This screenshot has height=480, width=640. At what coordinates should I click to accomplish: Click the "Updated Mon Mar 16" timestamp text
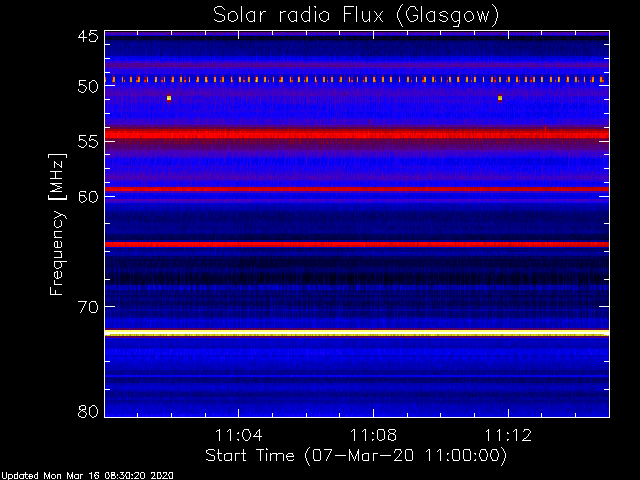tap(87, 476)
